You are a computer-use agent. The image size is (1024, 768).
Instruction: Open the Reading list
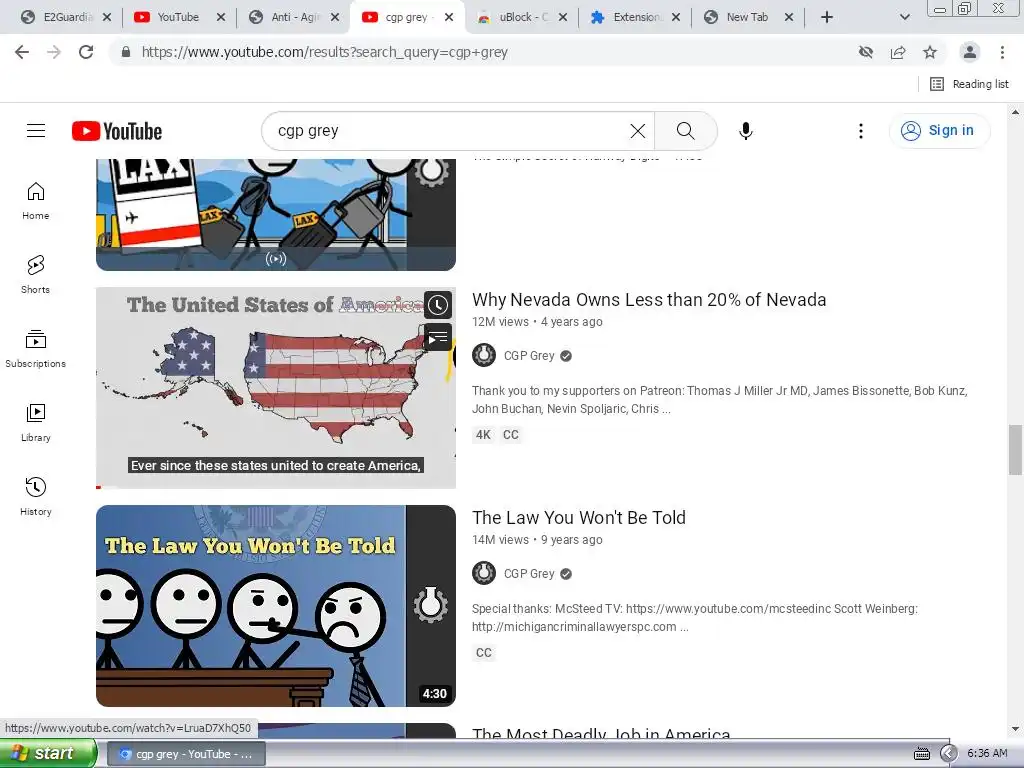click(x=969, y=84)
